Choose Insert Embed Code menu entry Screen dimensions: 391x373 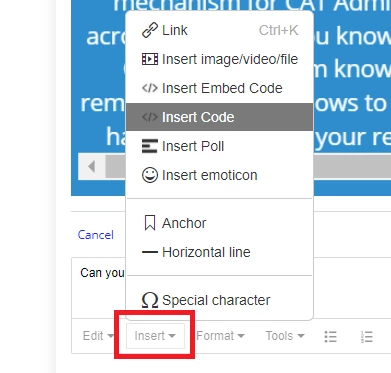(x=220, y=88)
